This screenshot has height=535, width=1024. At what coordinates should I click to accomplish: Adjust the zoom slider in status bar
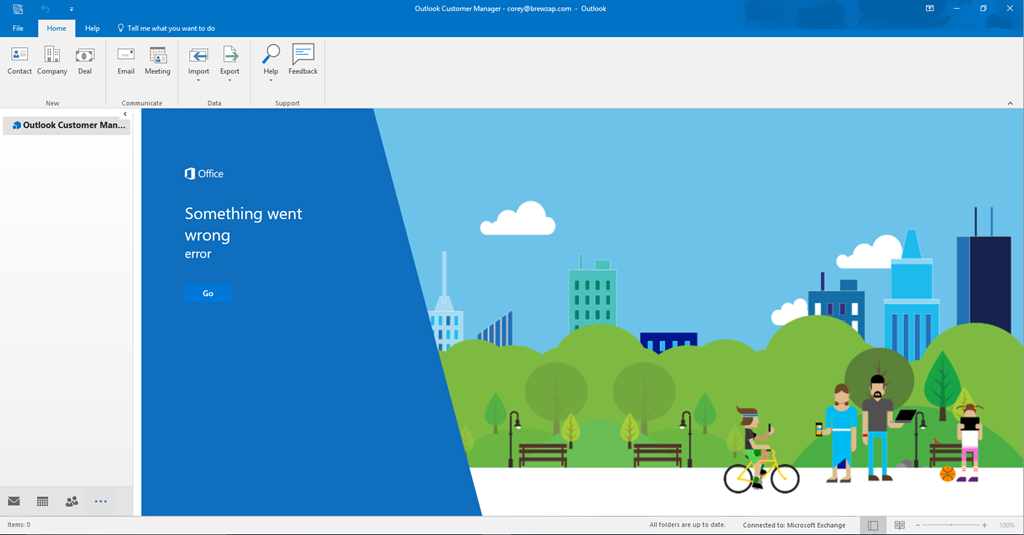pos(951,525)
